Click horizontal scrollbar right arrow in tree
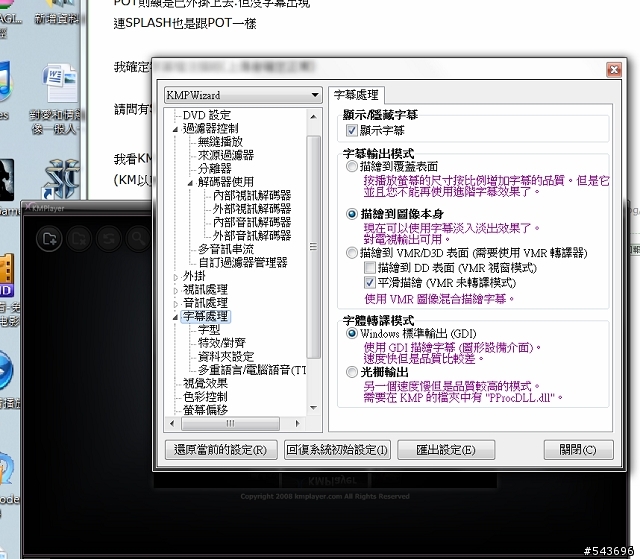Screen dimensions: 640x559 pos(298,424)
